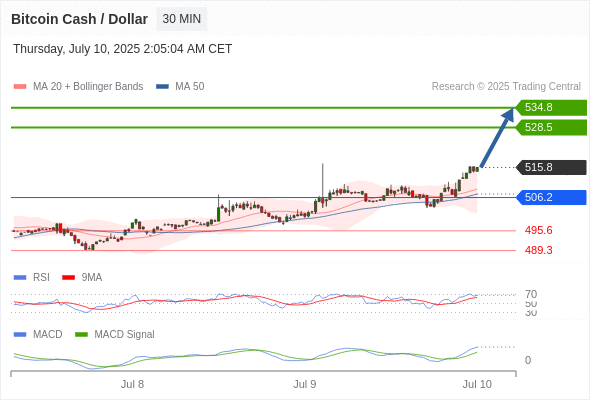Click the 30 MIN timeframe badge
Screen dimensions: 590x400
tap(182, 19)
